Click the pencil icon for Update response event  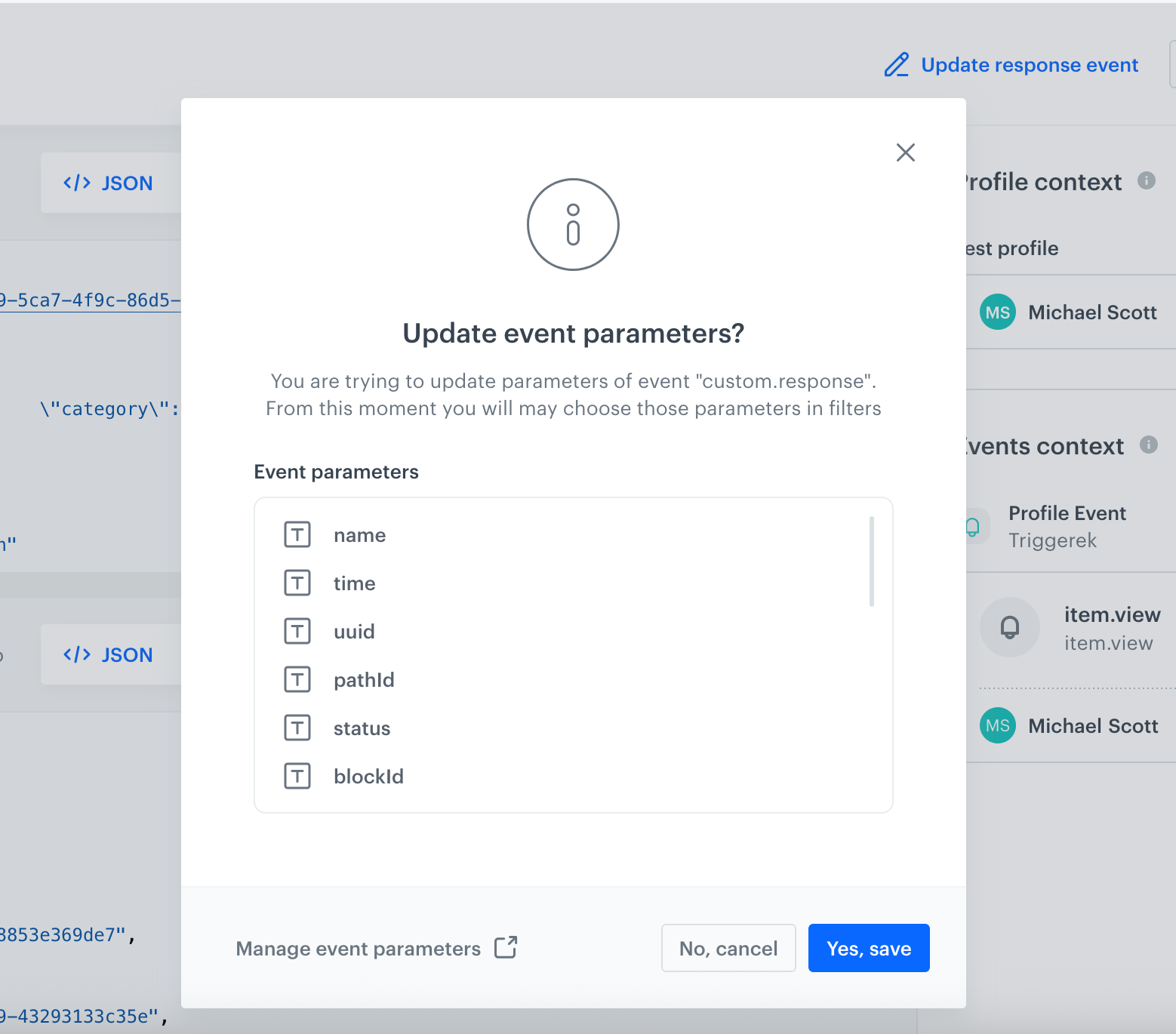click(897, 65)
